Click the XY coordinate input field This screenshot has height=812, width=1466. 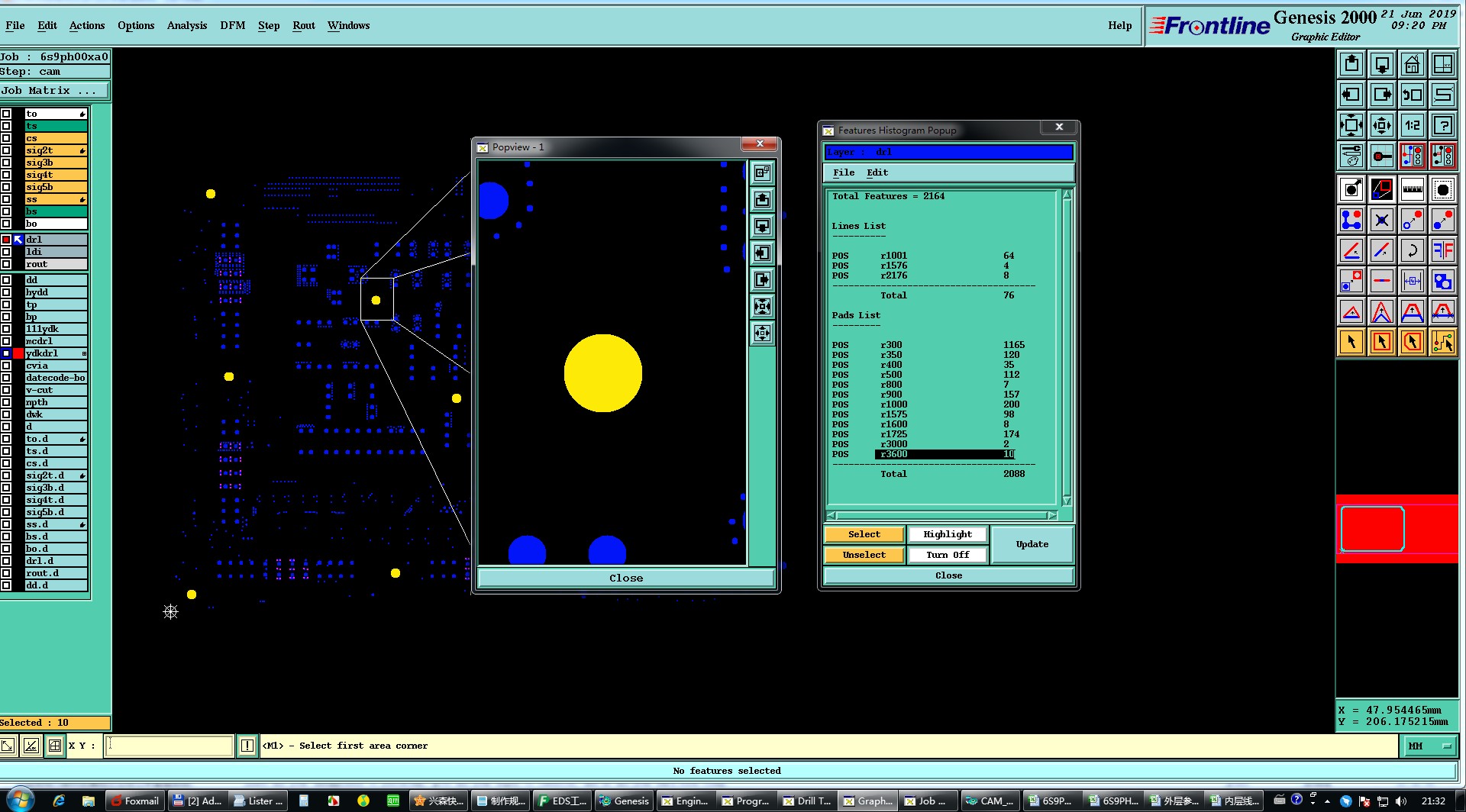coord(170,746)
